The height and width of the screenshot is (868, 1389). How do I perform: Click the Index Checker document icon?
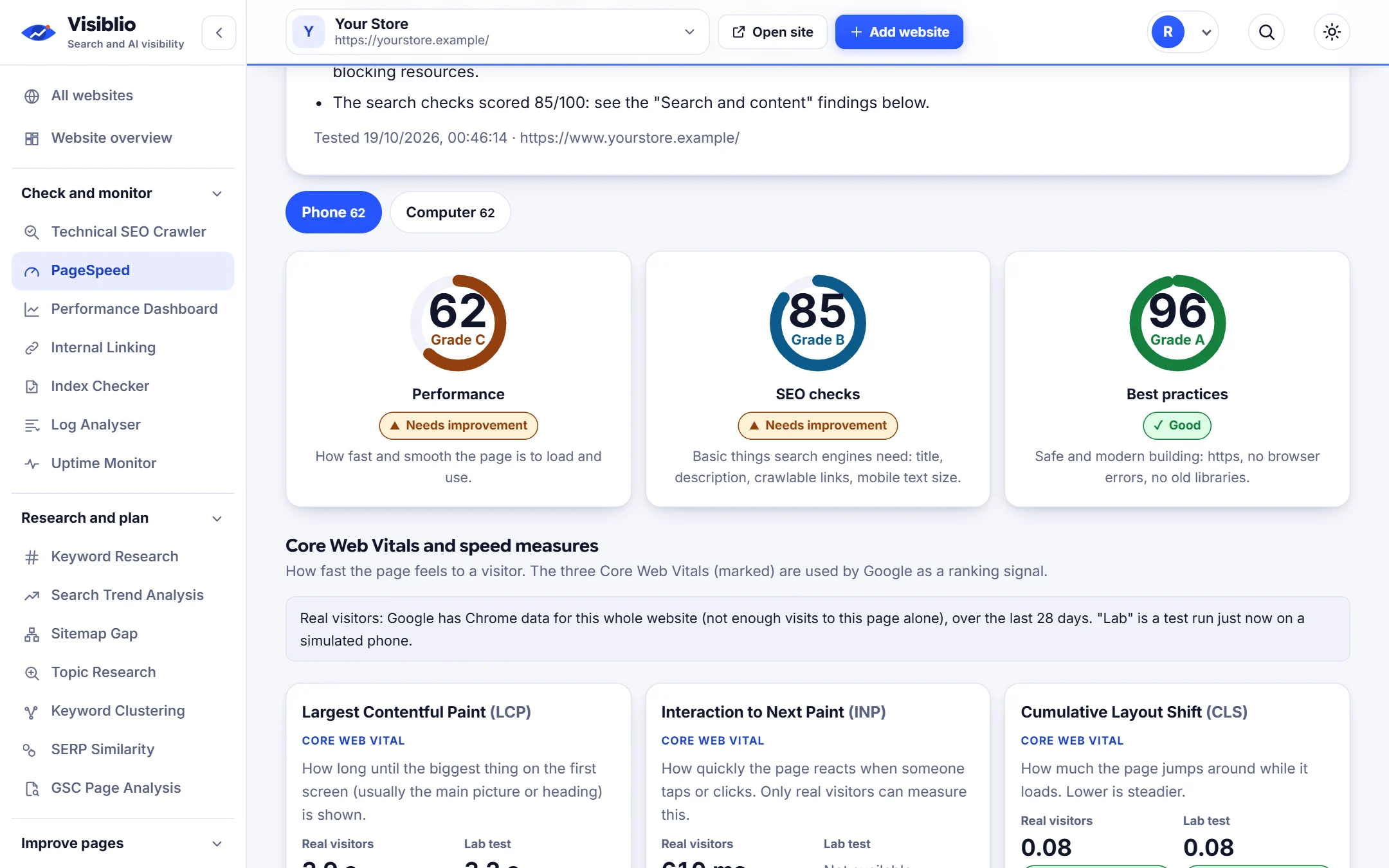(x=32, y=386)
